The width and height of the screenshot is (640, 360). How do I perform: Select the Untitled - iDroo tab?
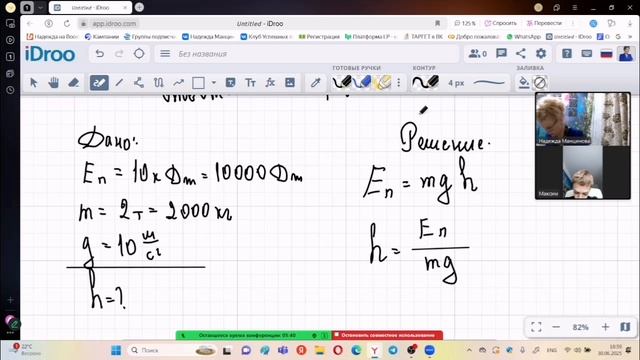coord(89,7)
